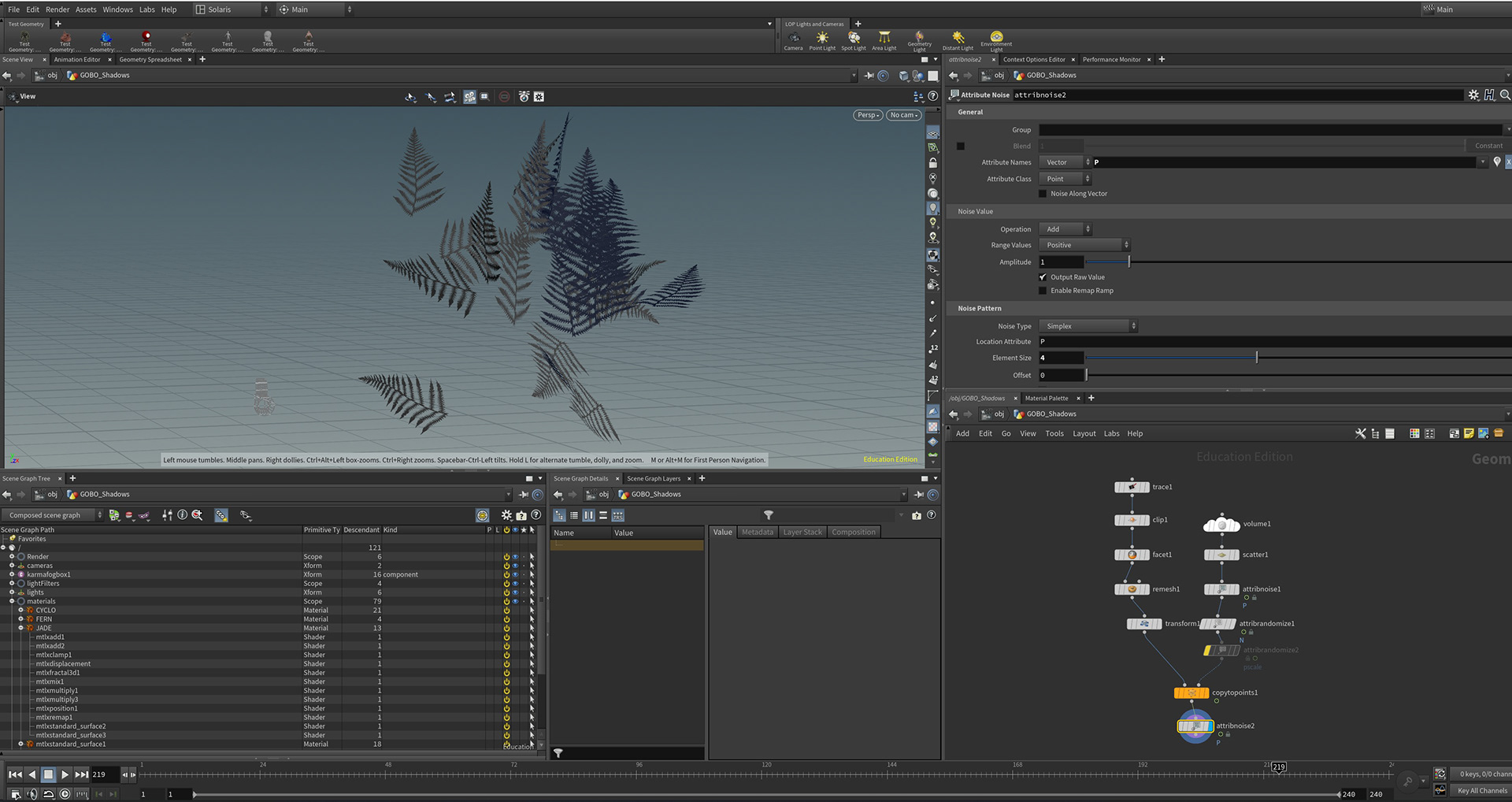Open the Range Values Positive dropdown
1512x802 pixels.
(1084, 245)
